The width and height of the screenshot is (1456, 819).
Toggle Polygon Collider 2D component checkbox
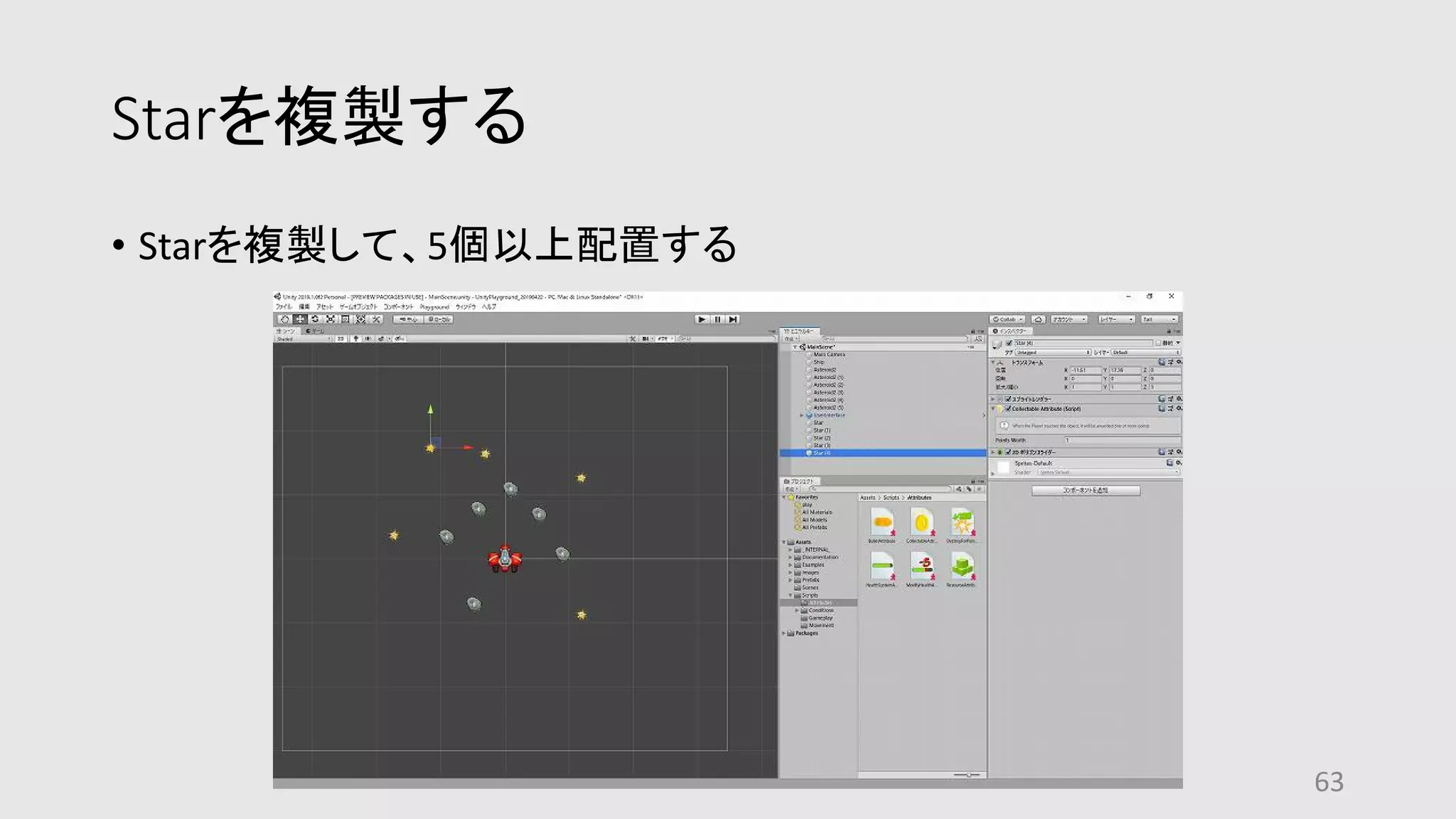1007,452
